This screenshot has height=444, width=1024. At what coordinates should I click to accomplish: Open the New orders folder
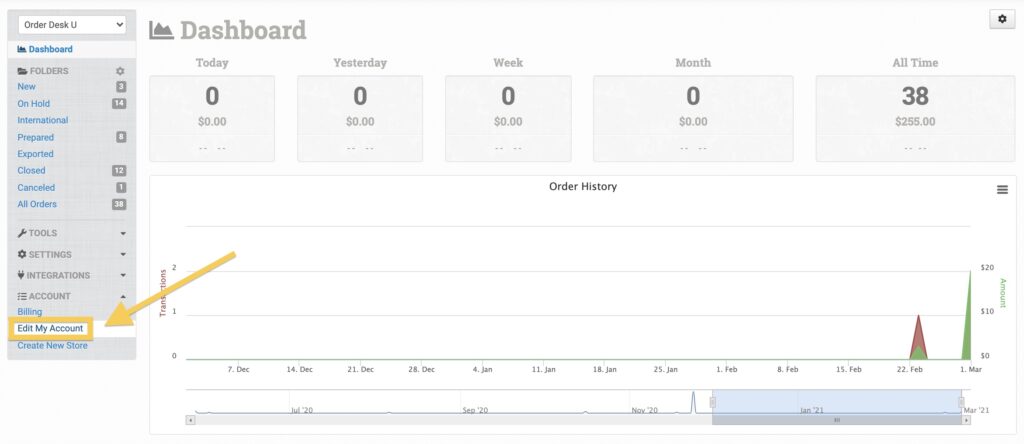click(27, 87)
